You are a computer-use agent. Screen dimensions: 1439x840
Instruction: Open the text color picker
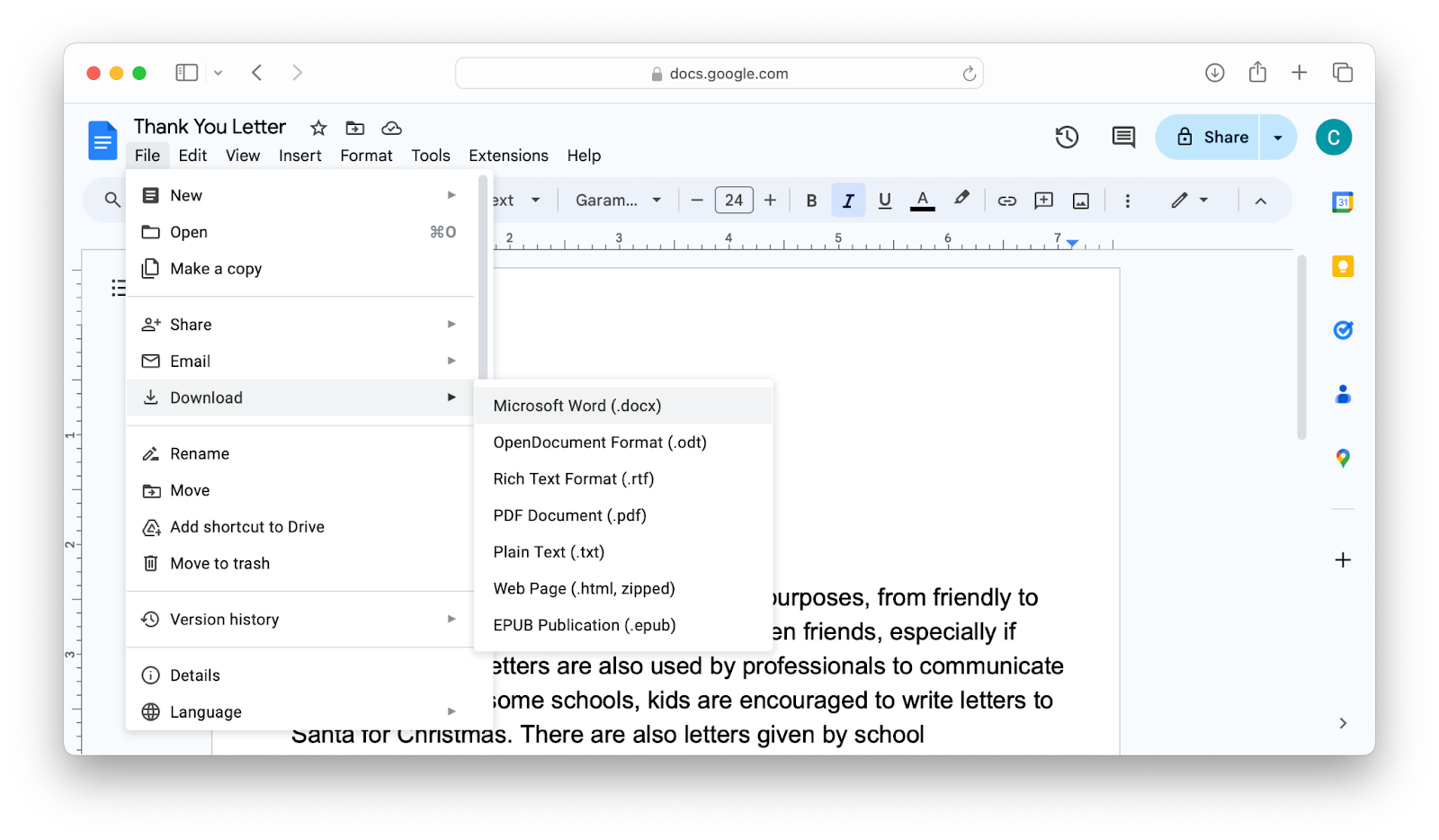coord(922,200)
